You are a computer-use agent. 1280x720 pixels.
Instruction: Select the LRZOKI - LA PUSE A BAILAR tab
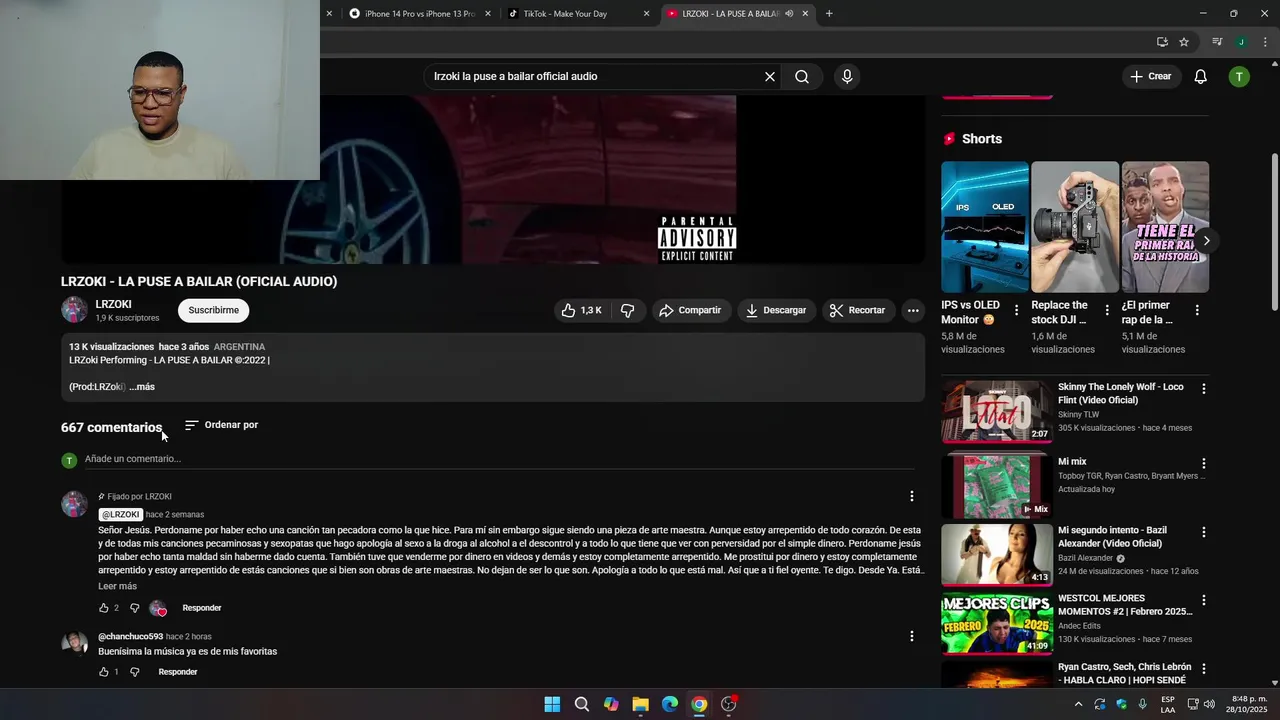pos(730,14)
